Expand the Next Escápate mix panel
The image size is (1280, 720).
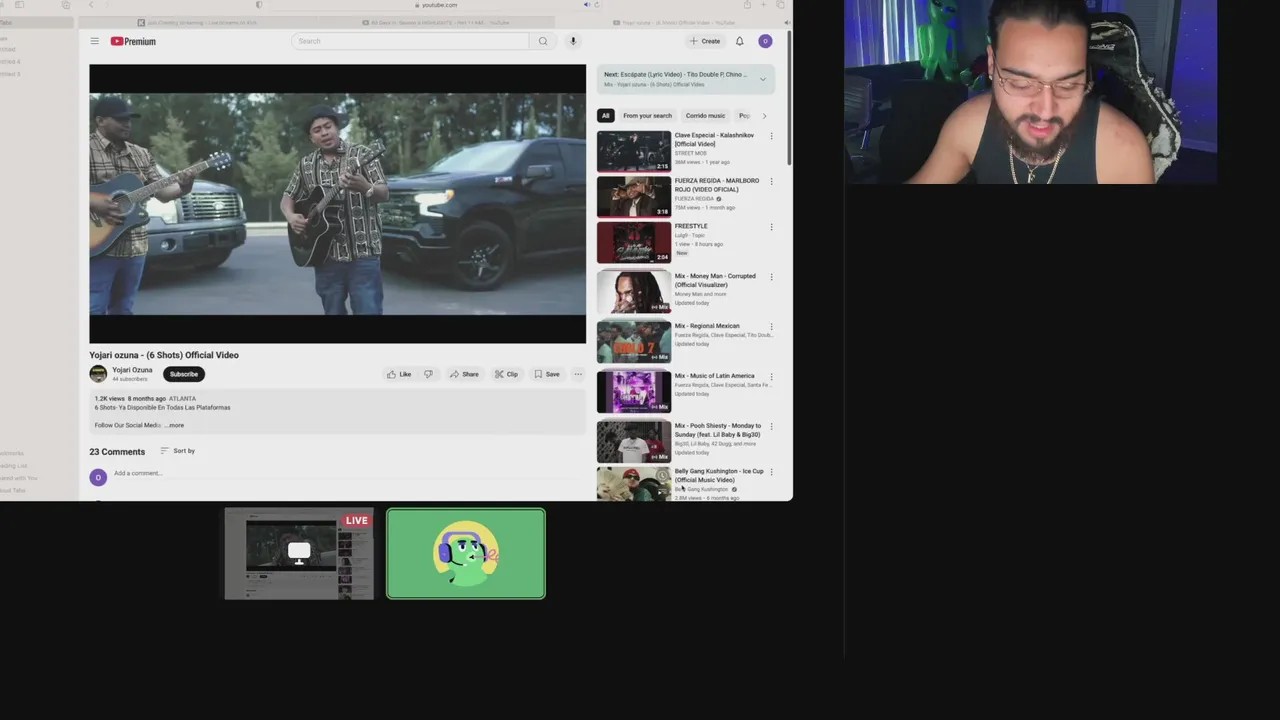(x=762, y=79)
